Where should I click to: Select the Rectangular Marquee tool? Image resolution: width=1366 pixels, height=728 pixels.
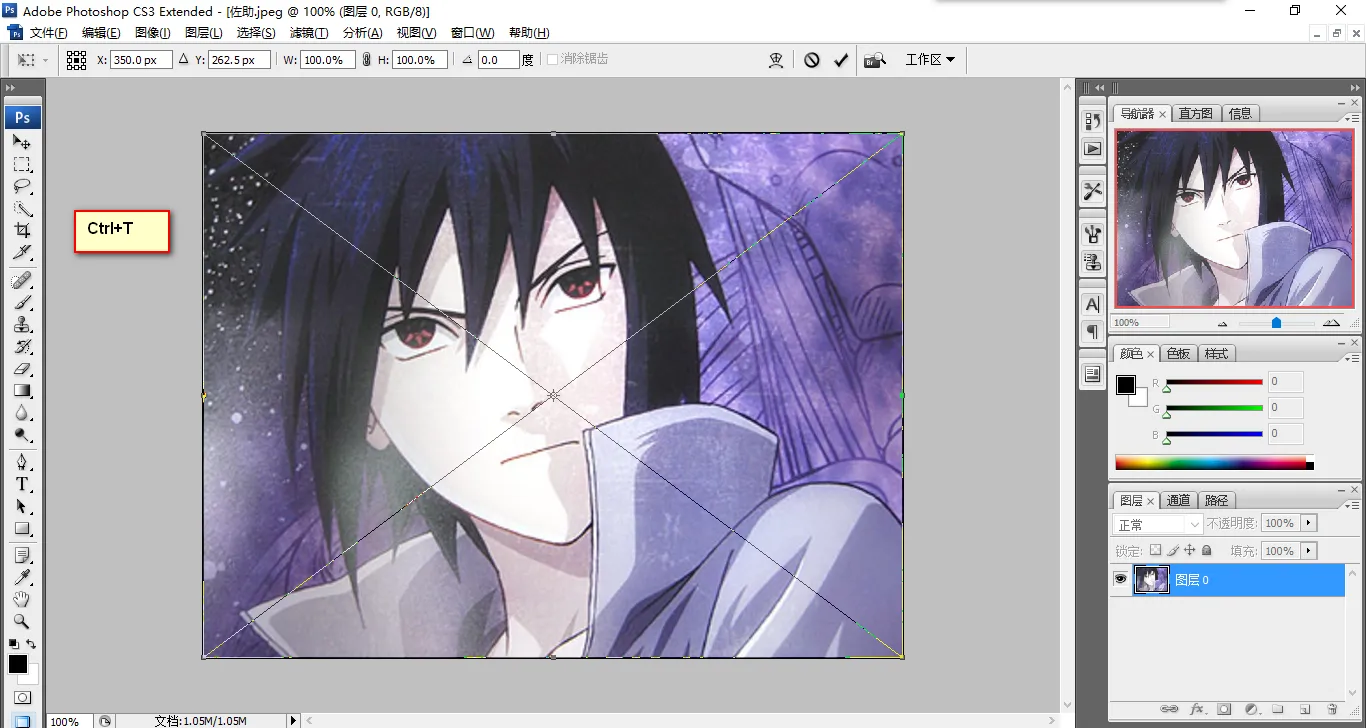point(22,164)
